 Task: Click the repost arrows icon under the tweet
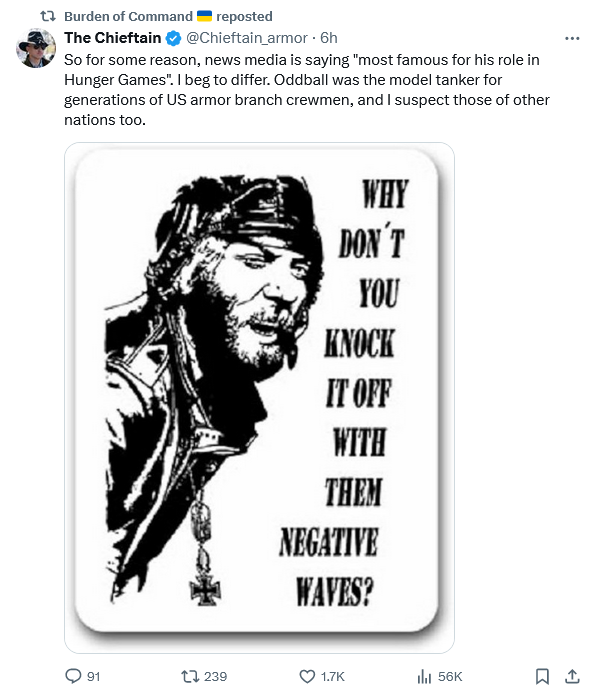(189, 677)
